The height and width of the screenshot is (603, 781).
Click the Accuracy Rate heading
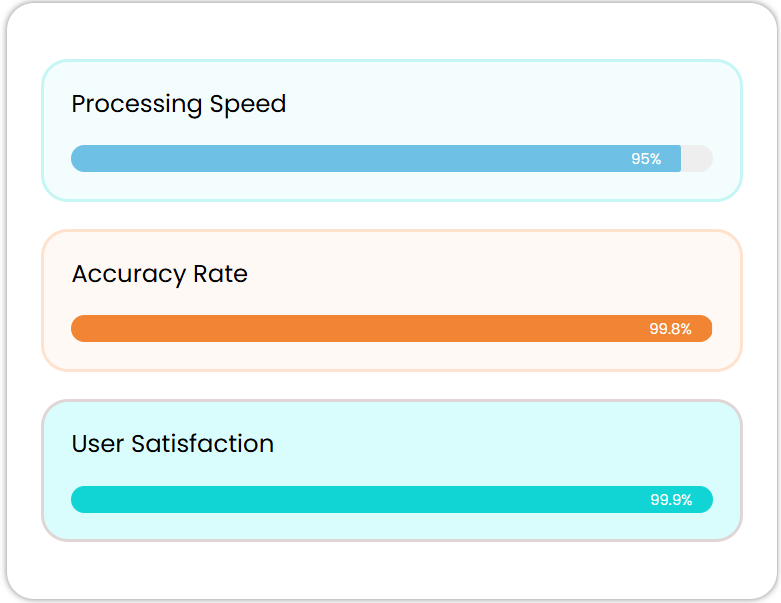coord(159,274)
